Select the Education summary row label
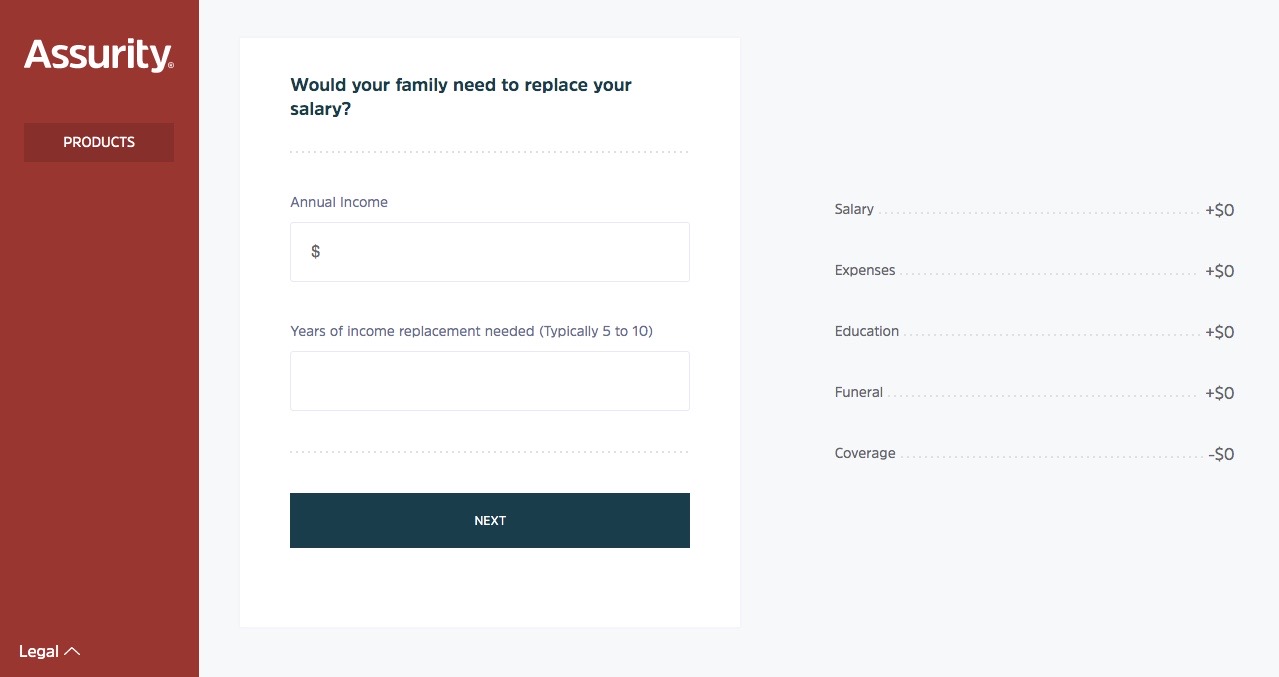Image resolution: width=1279 pixels, height=677 pixels. [x=867, y=331]
